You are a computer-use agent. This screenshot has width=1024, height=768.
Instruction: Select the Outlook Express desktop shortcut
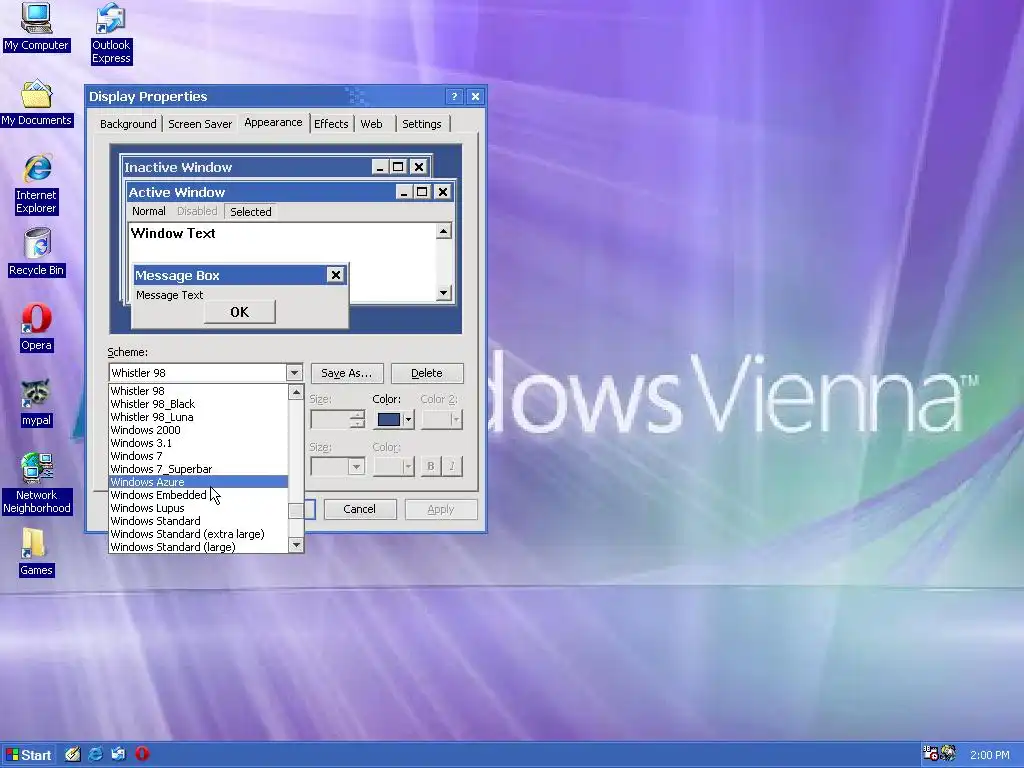click(111, 33)
